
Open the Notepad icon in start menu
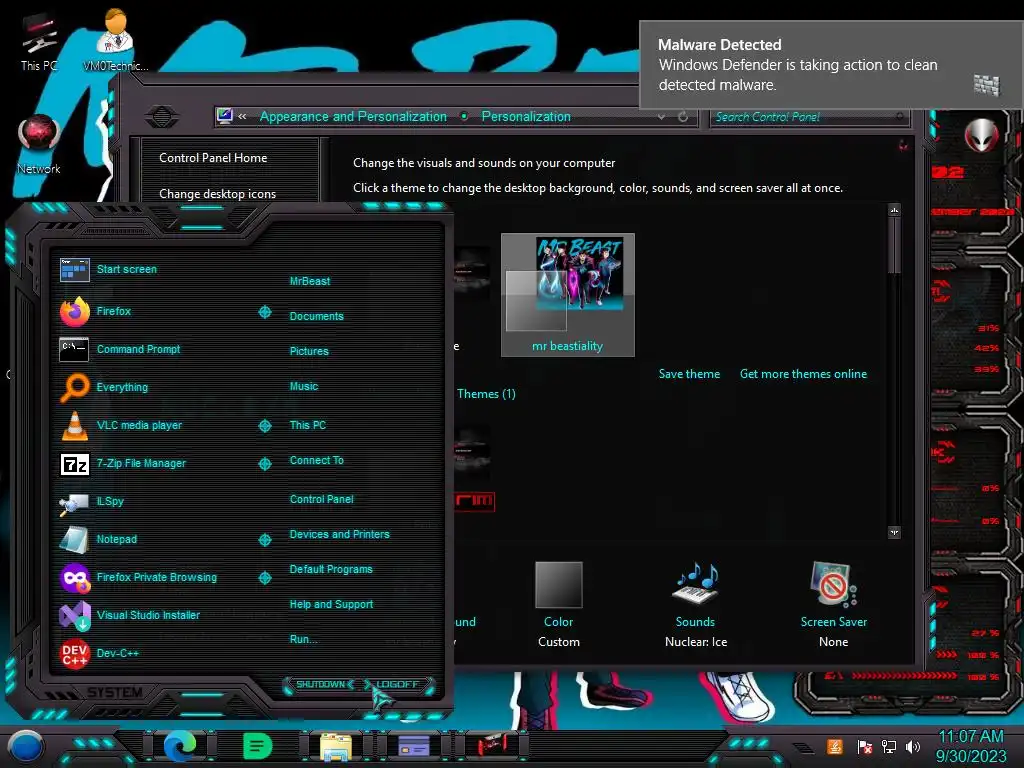point(74,539)
